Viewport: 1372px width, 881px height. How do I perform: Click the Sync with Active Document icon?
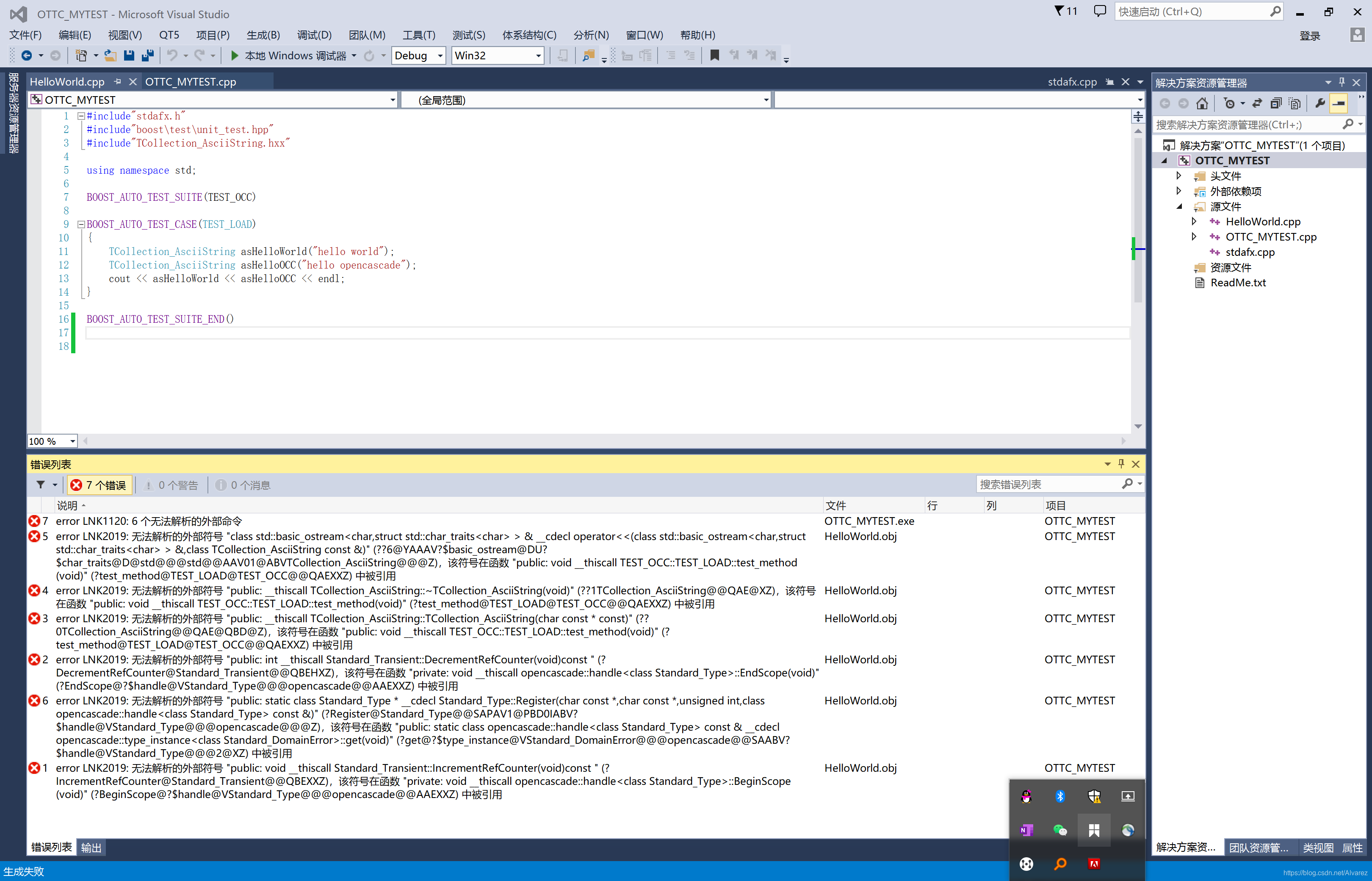pos(1257,103)
